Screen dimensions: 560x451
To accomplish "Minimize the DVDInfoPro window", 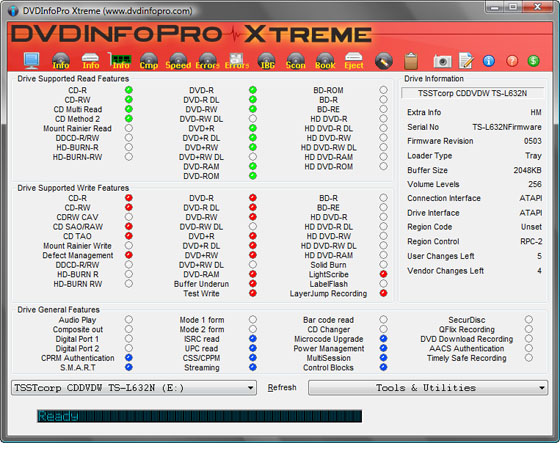I will coord(495,7).
